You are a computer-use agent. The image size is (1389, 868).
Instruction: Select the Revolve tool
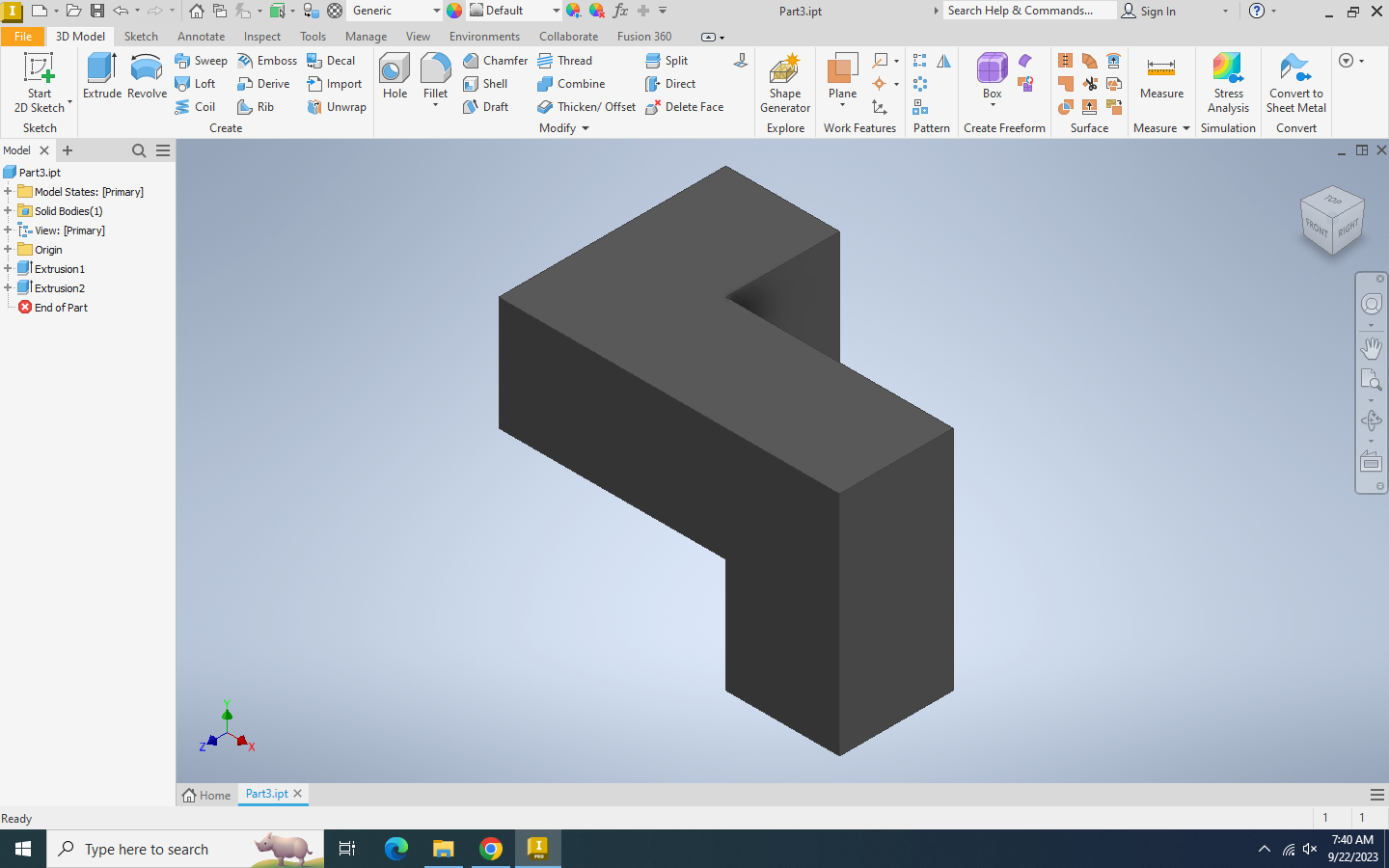point(147,76)
